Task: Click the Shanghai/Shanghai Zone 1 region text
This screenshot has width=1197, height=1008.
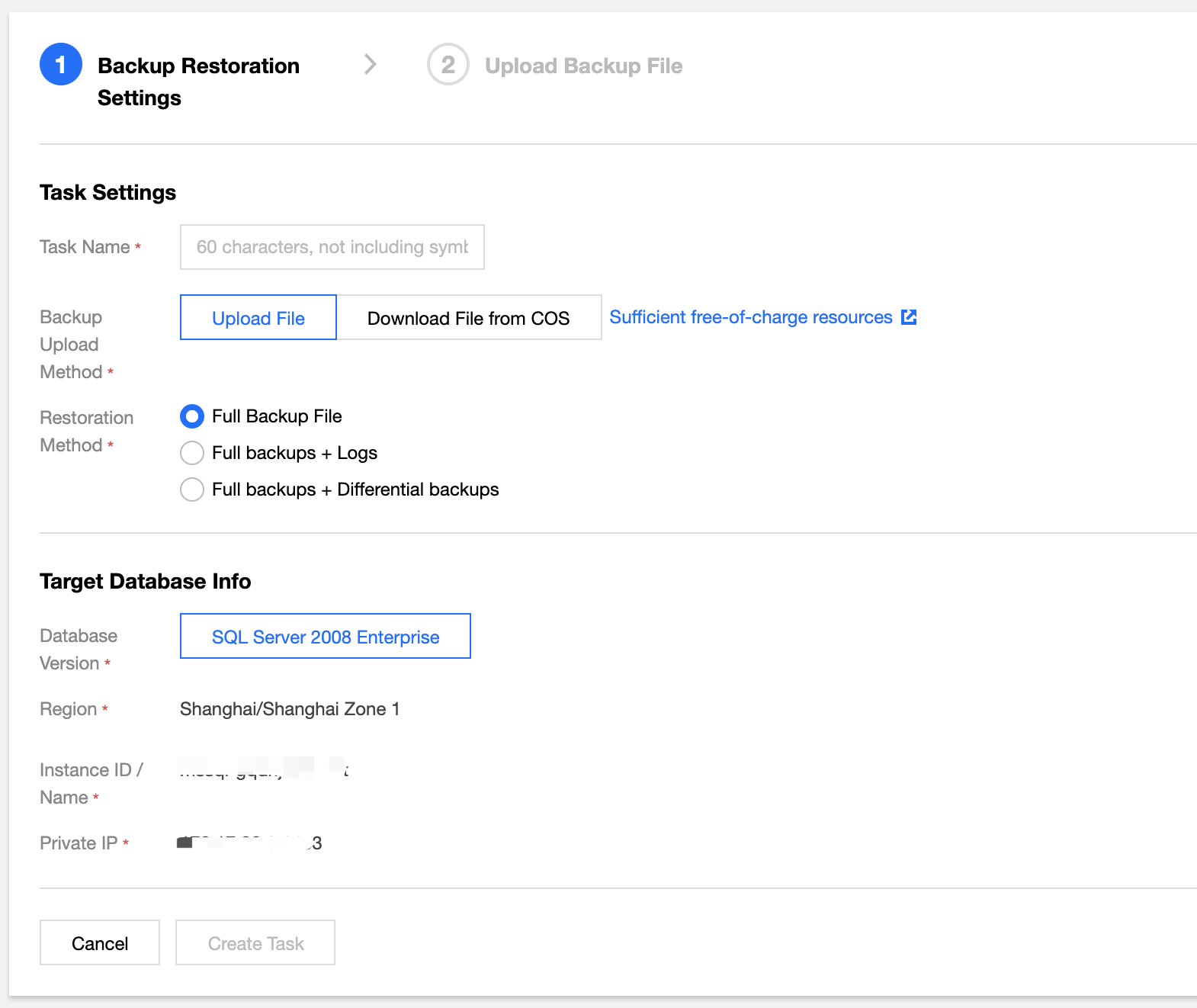Action: tap(290, 709)
